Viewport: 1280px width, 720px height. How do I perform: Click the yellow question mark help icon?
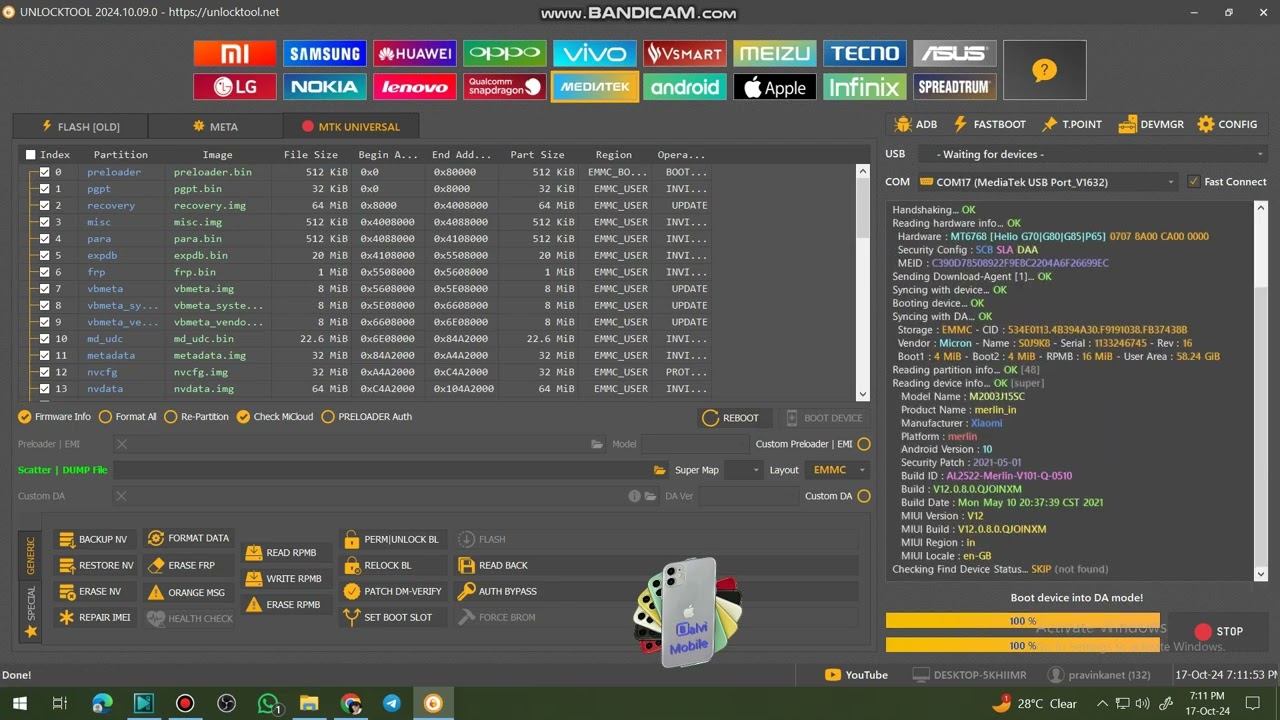pyautogui.click(x=1044, y=70)
